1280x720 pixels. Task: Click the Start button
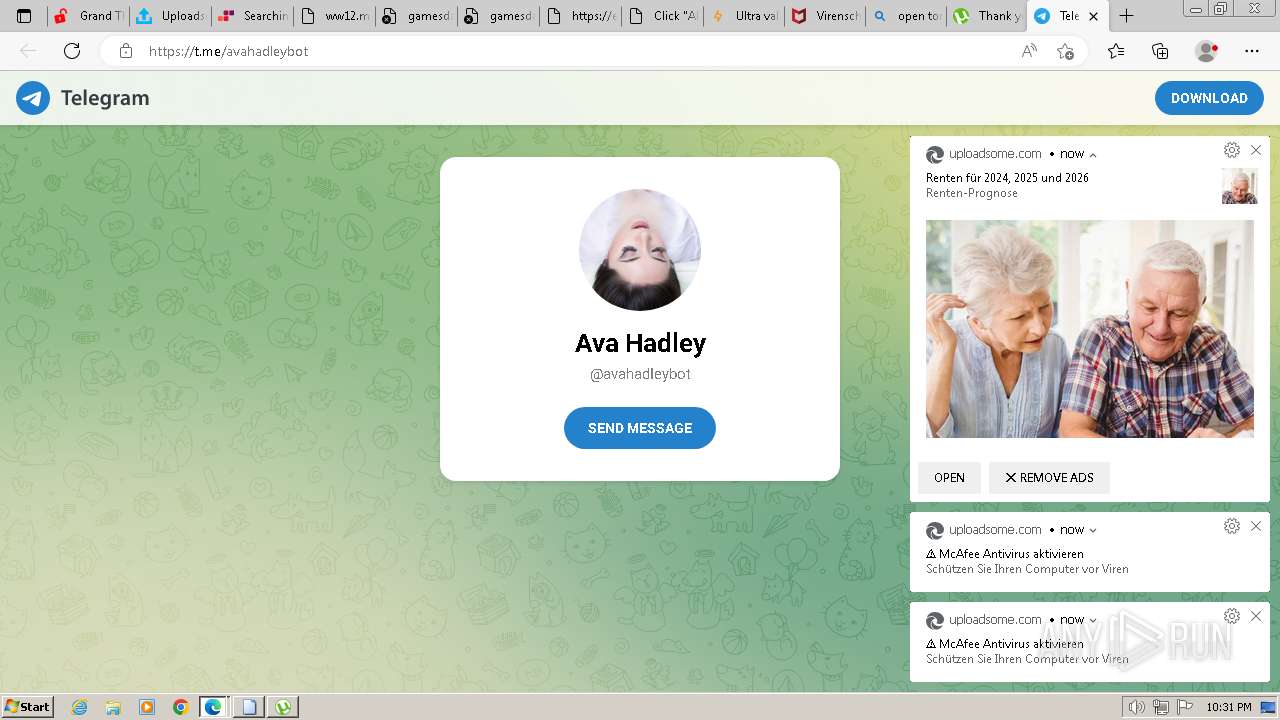(x=28, y=707)
